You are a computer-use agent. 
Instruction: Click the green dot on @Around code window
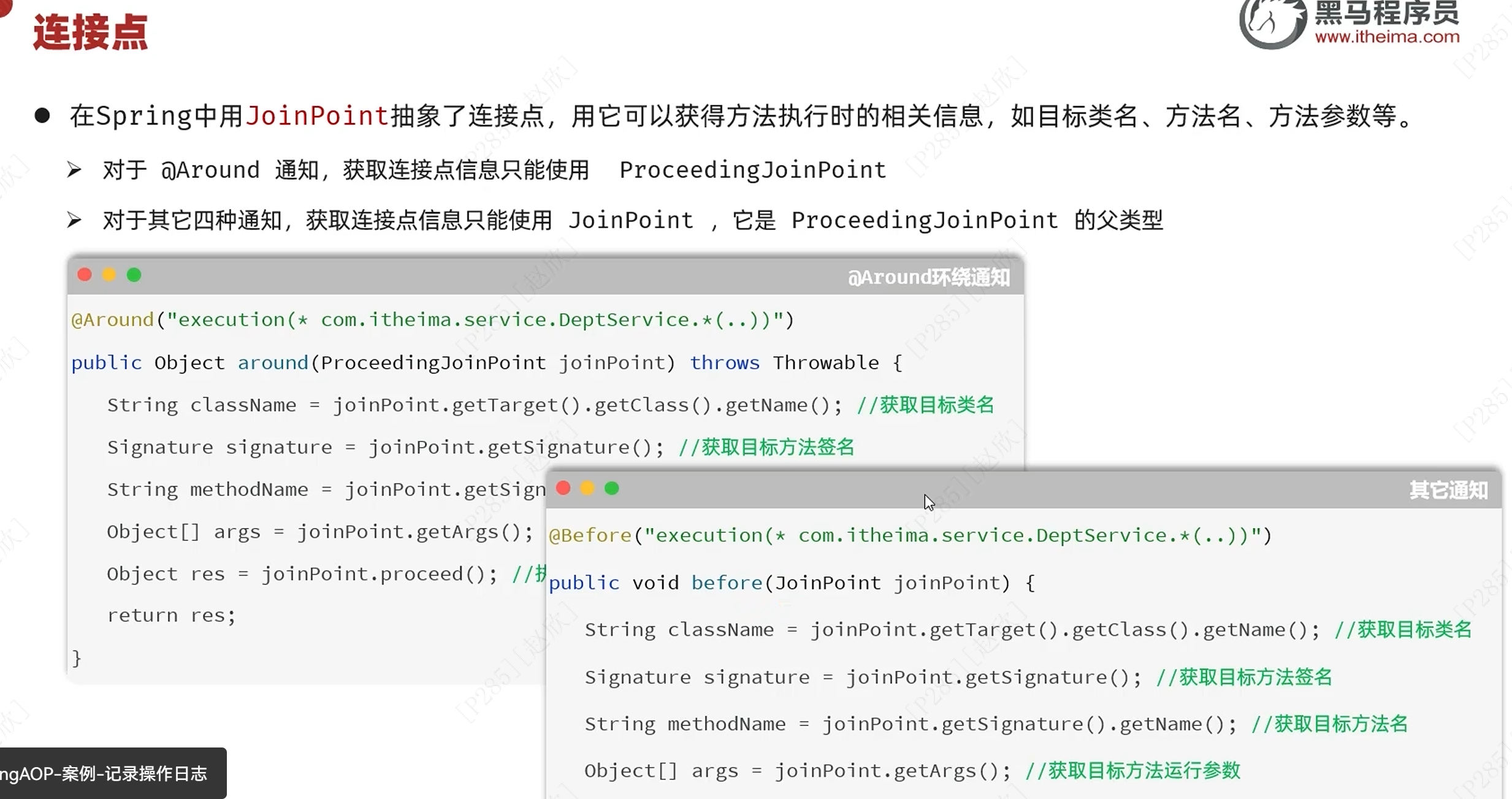pyautogui.click(x=134, y=275)
